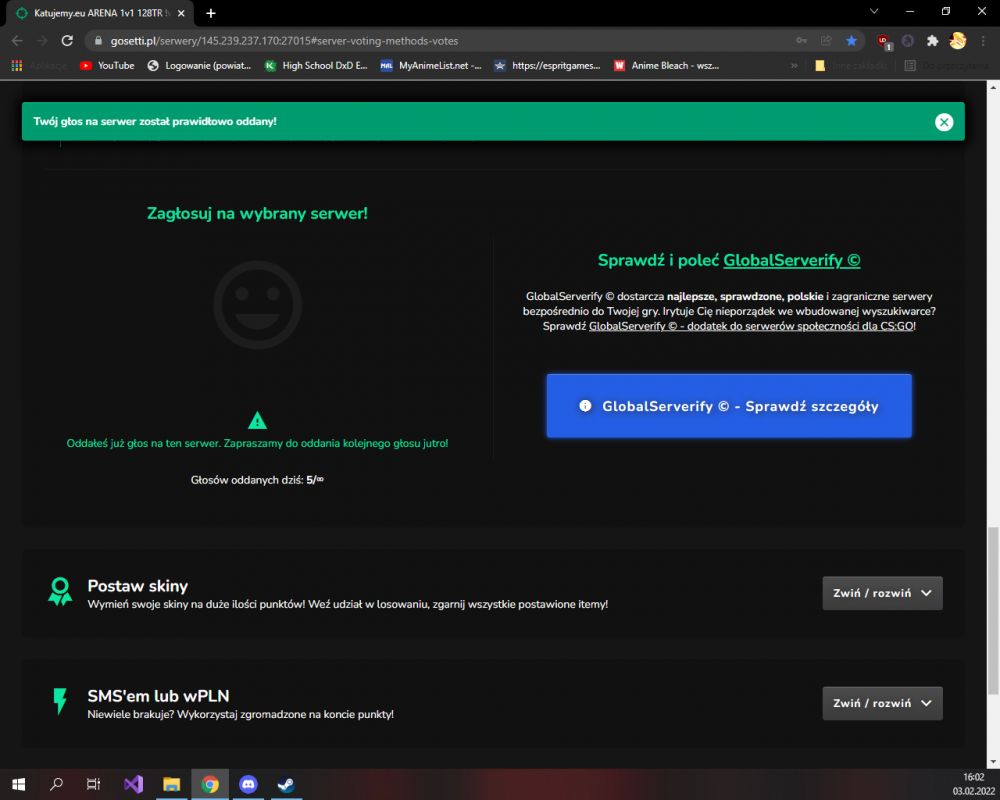Viewport: 1000px width, 800px height.
Task: Toggle Zwiń / rozwiń for SMS'em lub wPLN
Action: (882, 703)
